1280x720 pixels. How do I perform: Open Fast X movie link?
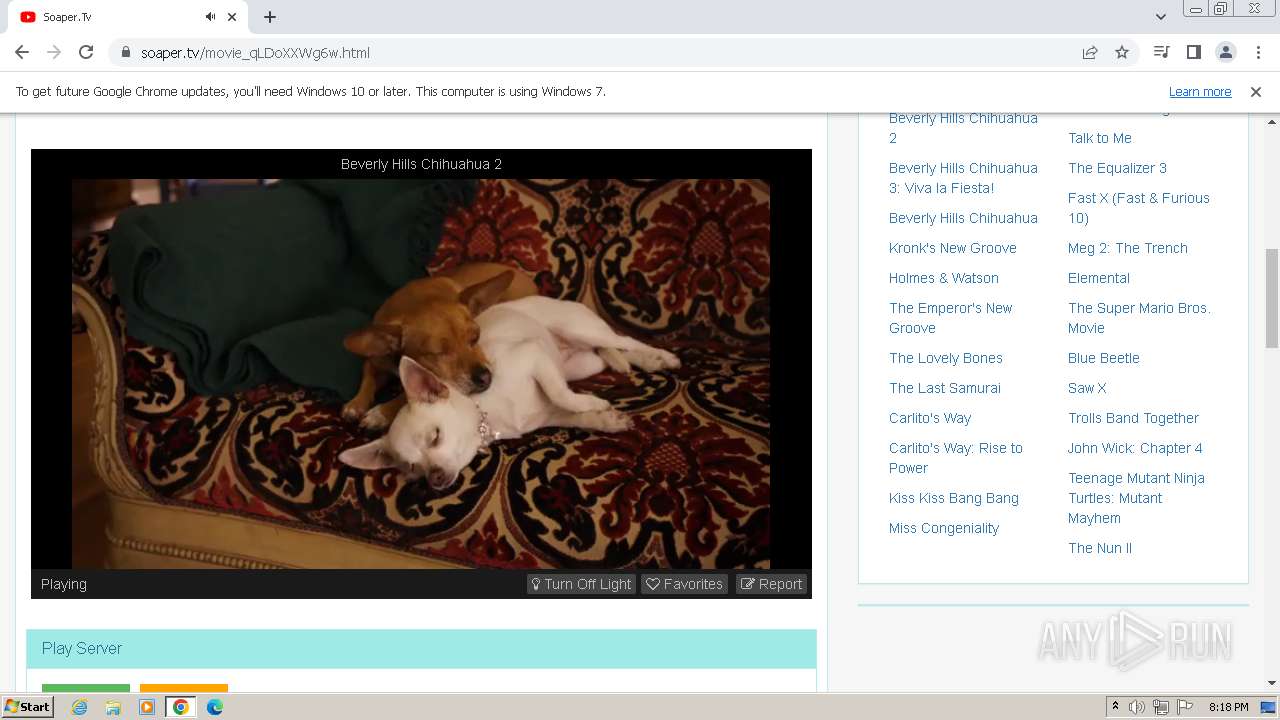[x=1139, y=208]
